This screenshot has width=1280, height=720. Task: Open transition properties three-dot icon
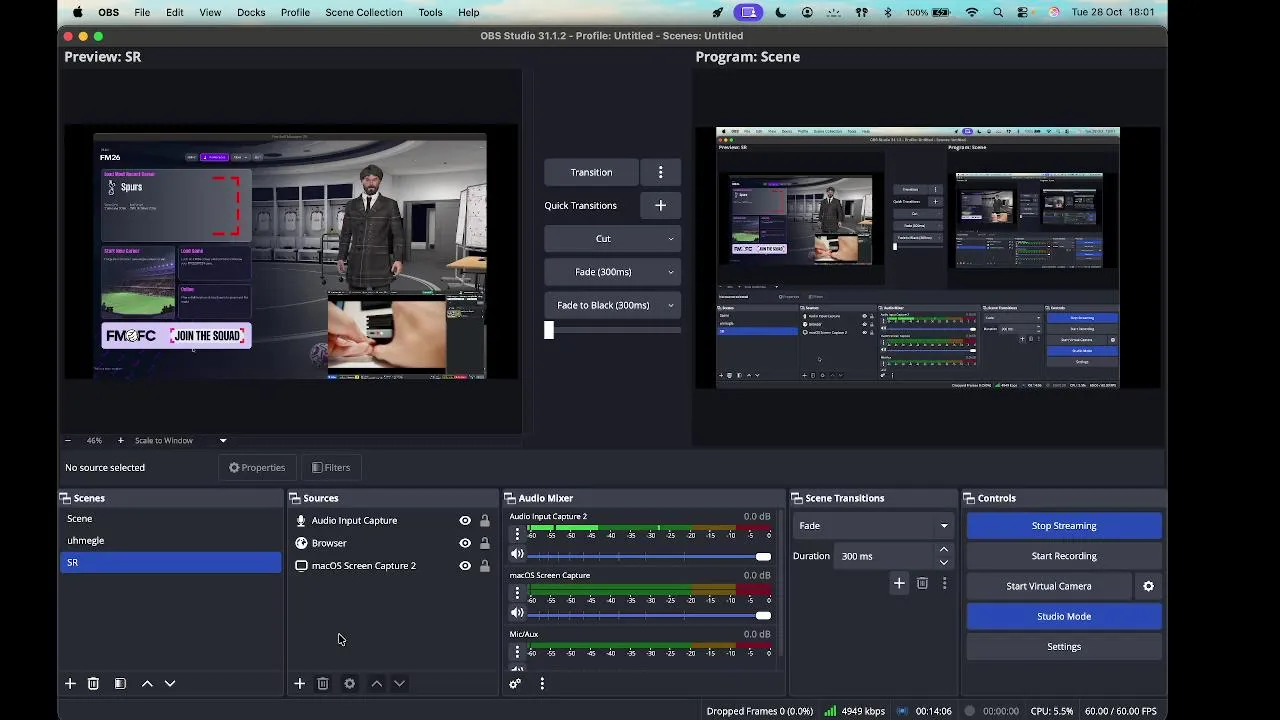pyautogui.click(x=944, y=583)
